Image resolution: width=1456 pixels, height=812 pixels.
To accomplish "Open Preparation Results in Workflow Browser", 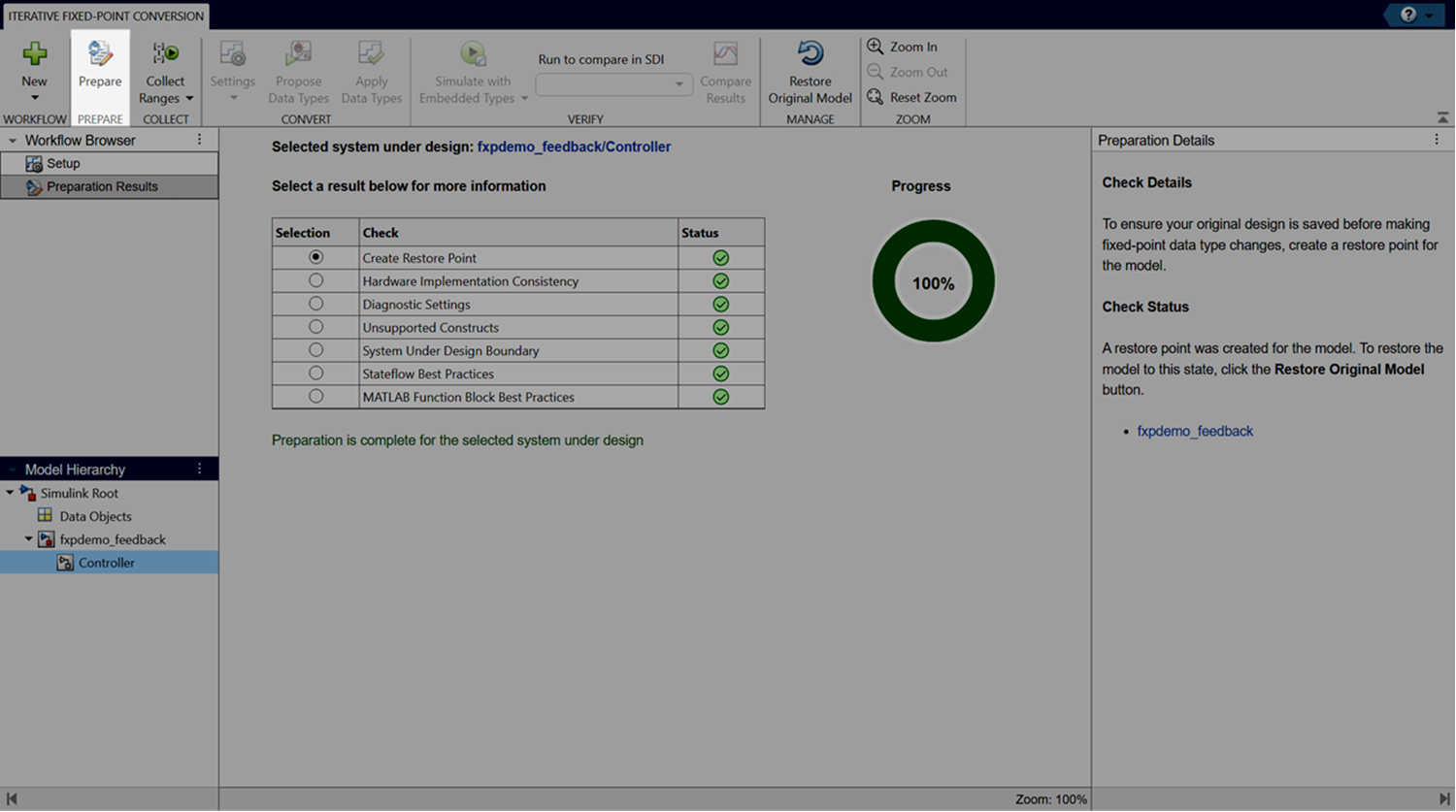I will [102, 186].
